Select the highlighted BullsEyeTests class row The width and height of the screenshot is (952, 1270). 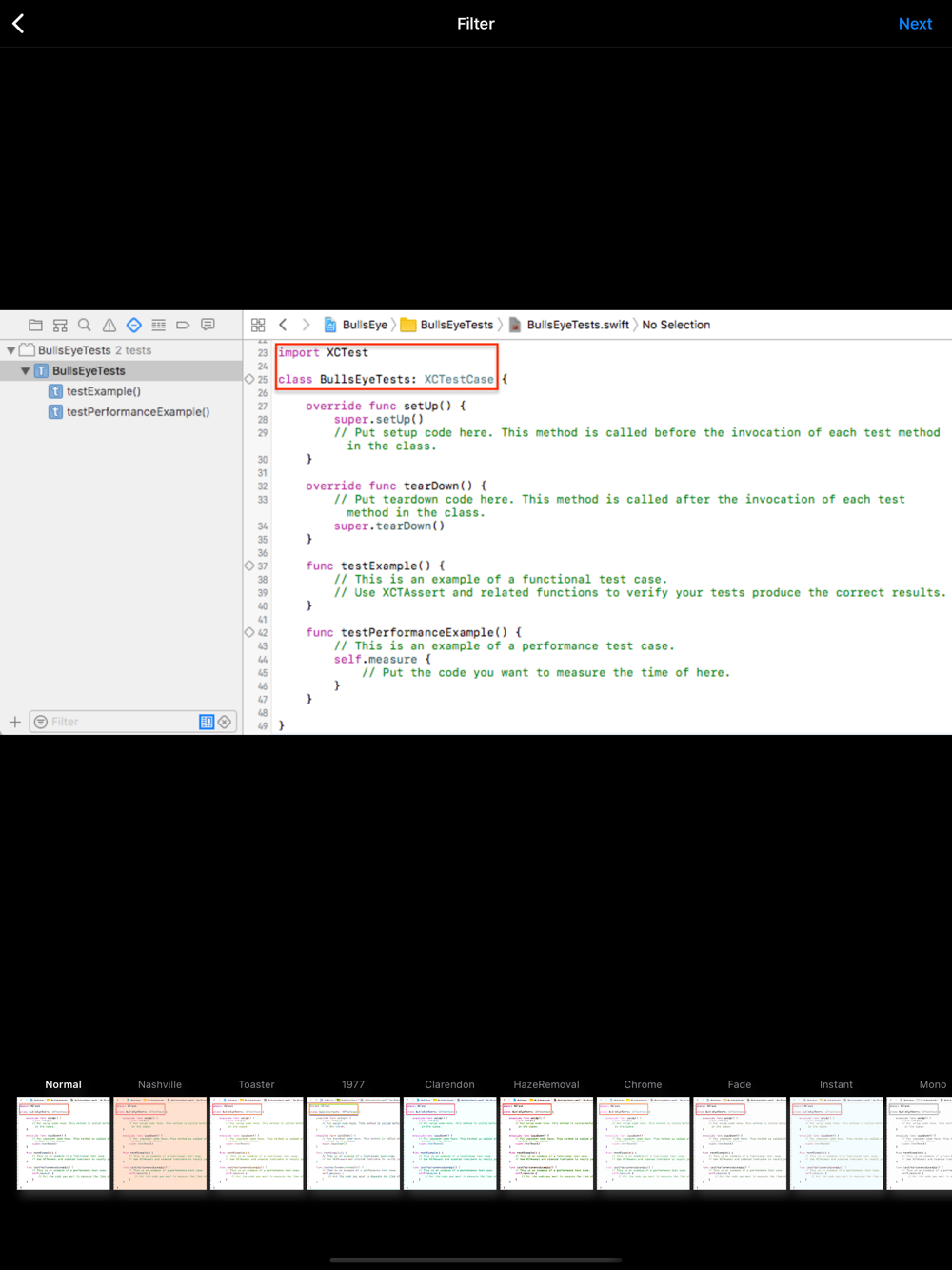coord(121,371)
